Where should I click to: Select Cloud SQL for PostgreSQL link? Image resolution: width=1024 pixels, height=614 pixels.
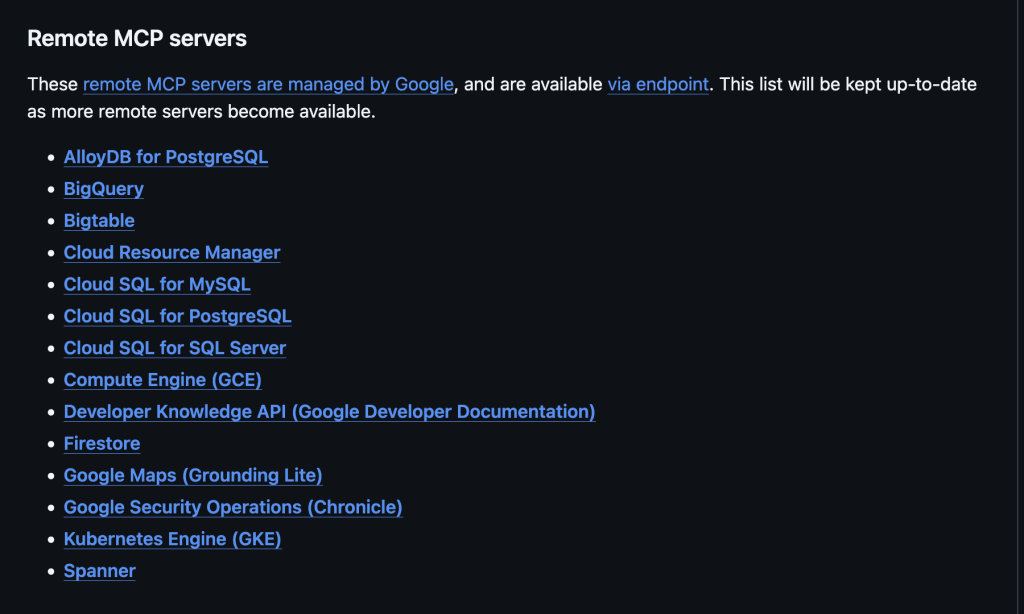(x=177, y=316)
